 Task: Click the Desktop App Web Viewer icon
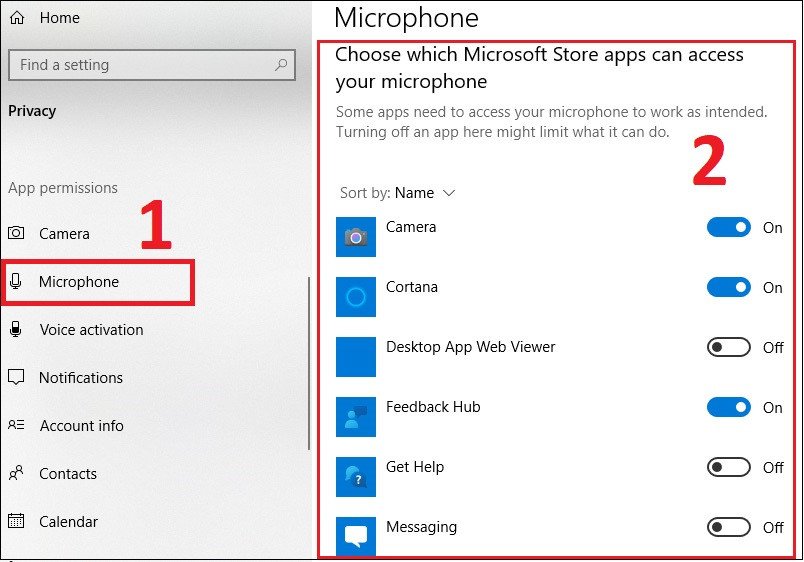(x=356, y=357)
